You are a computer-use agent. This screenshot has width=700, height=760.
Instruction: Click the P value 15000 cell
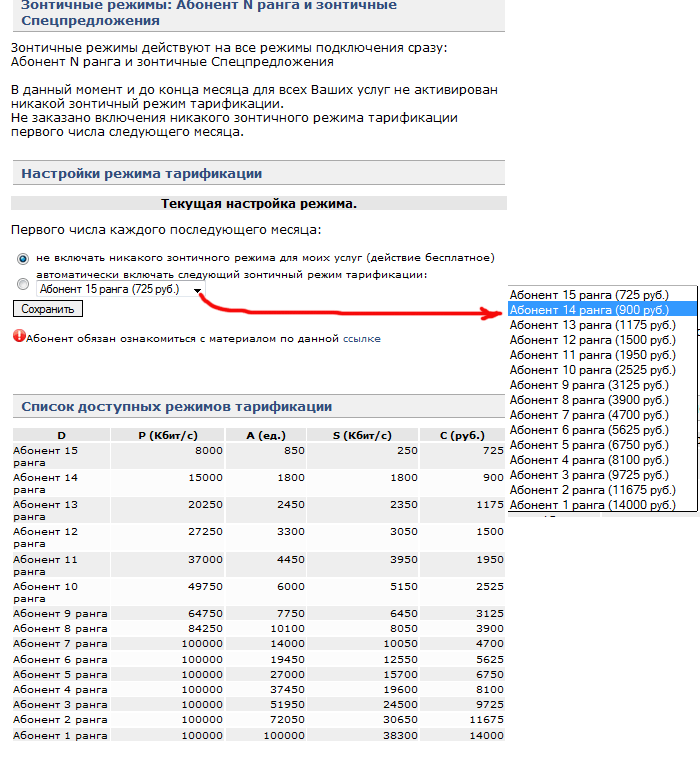[168, 483]
